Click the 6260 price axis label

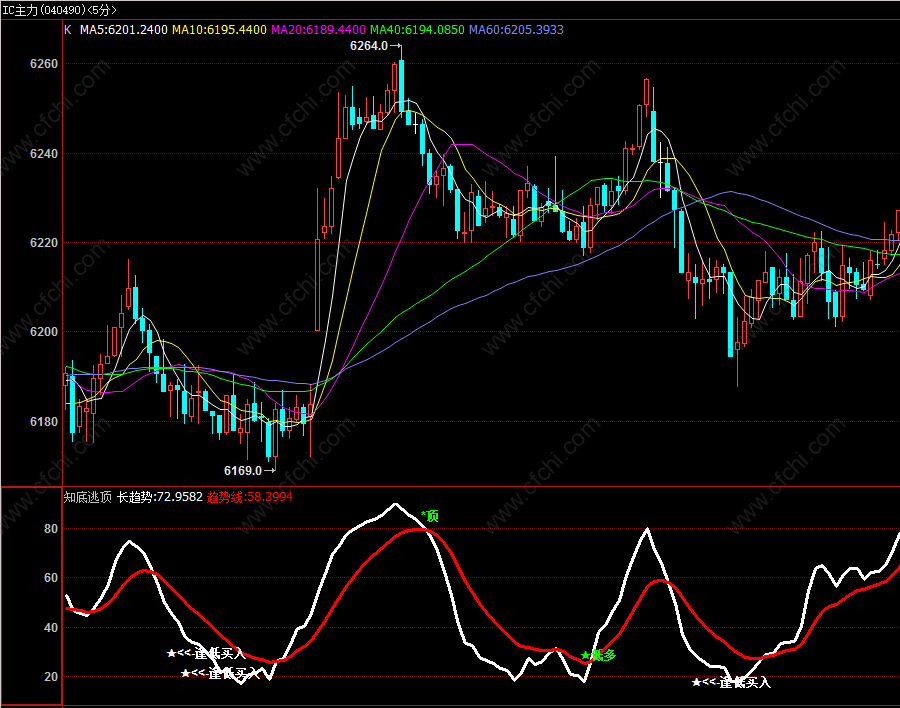pos(44,64)
